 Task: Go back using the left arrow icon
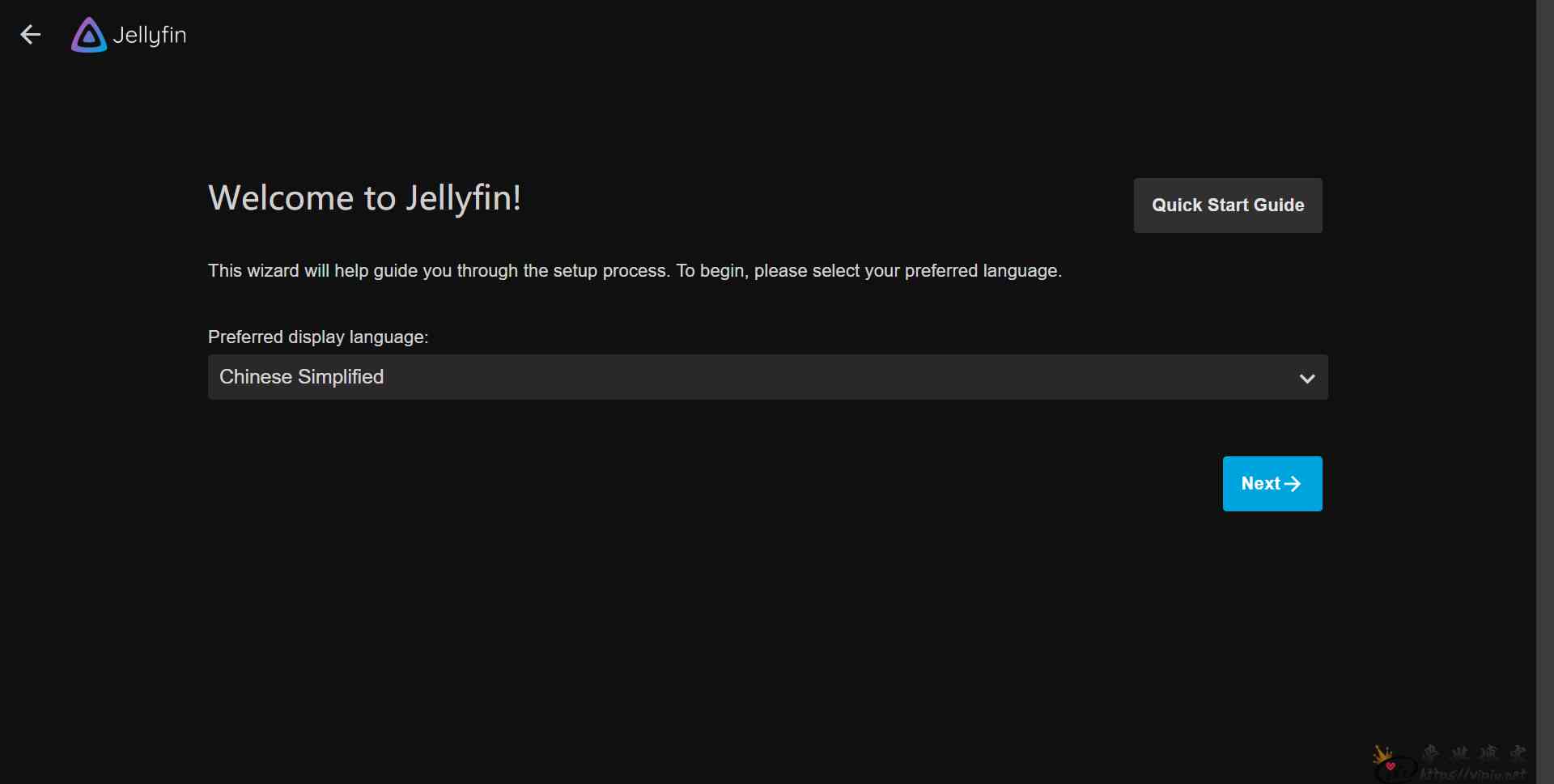(31, 35)
